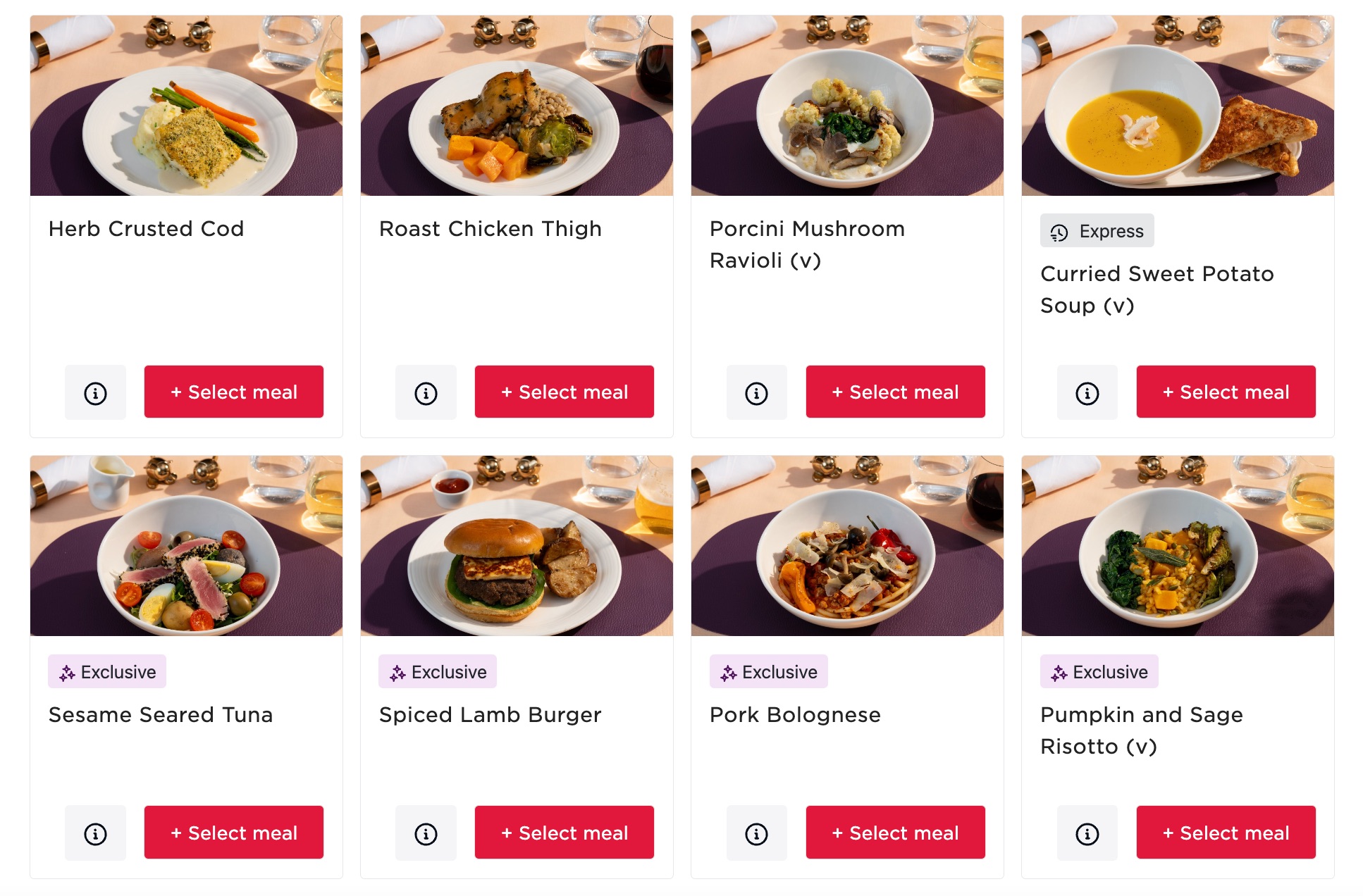Open info icon for Pumpkin and Sage Risotto
The height and width of the screenshot is (896, 1363).
1087,833
